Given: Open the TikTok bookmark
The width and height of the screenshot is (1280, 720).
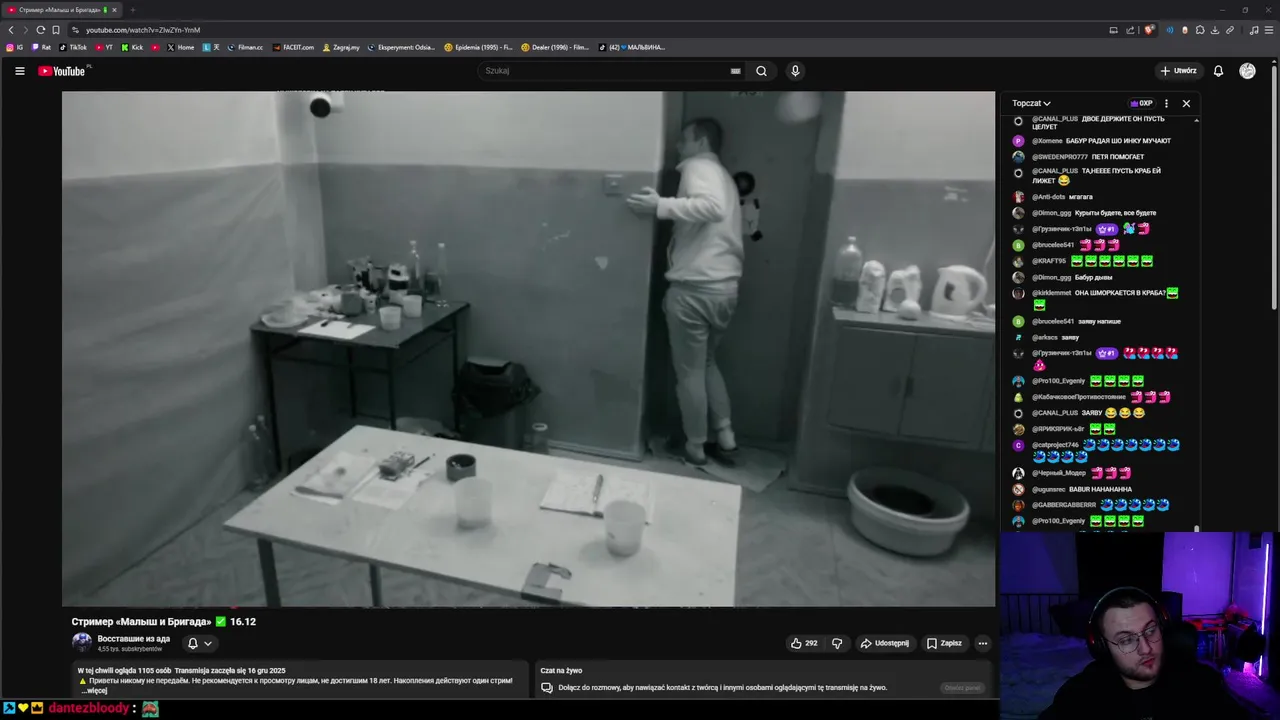Looking at the screenshot, I should click(73, 47).
